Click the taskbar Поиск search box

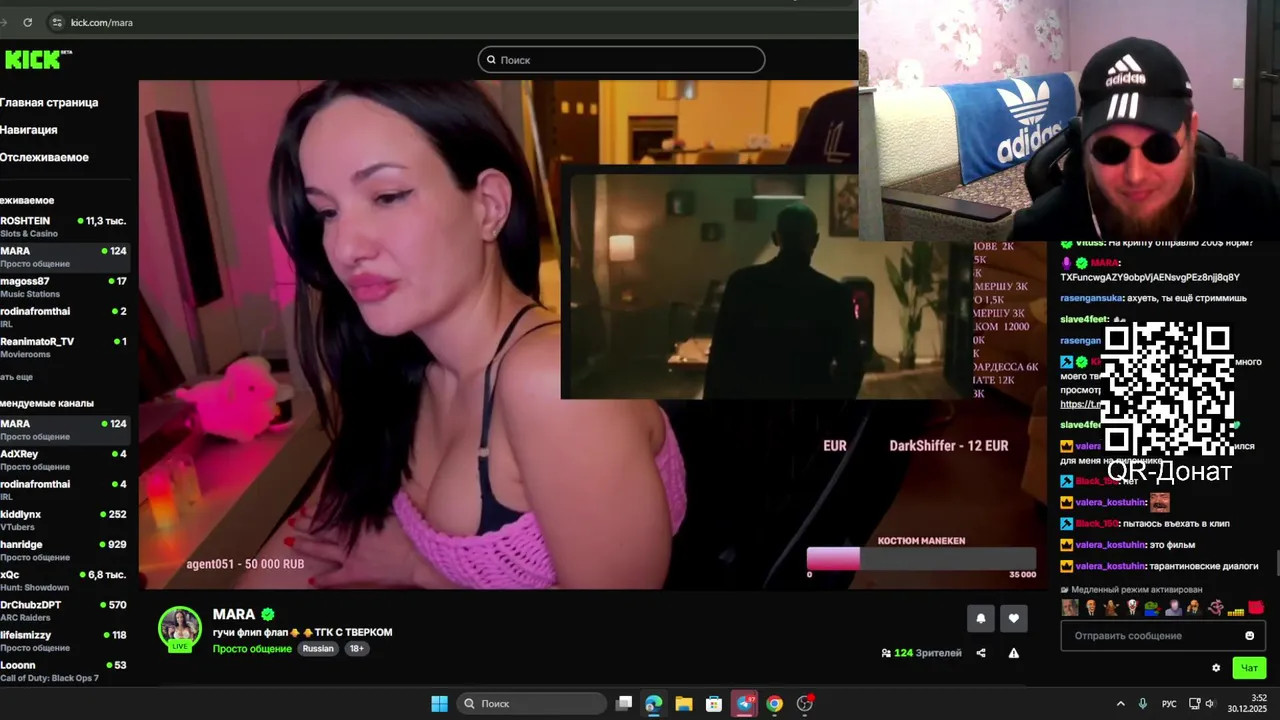click(x=531, y=703)
